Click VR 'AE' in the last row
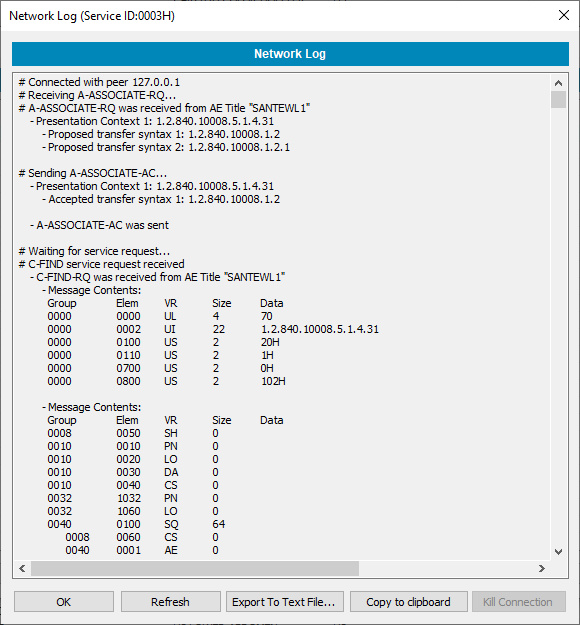The width and height of the screenshot is (580, 625). tap(171, 550)
